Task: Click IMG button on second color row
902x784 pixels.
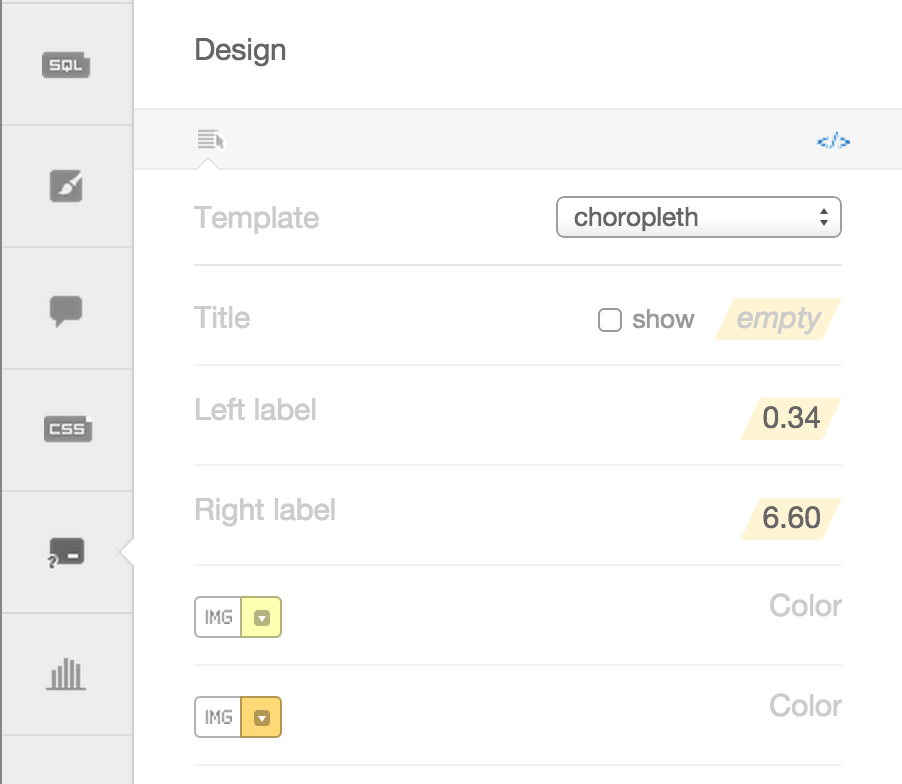Action: click(218, 717)
